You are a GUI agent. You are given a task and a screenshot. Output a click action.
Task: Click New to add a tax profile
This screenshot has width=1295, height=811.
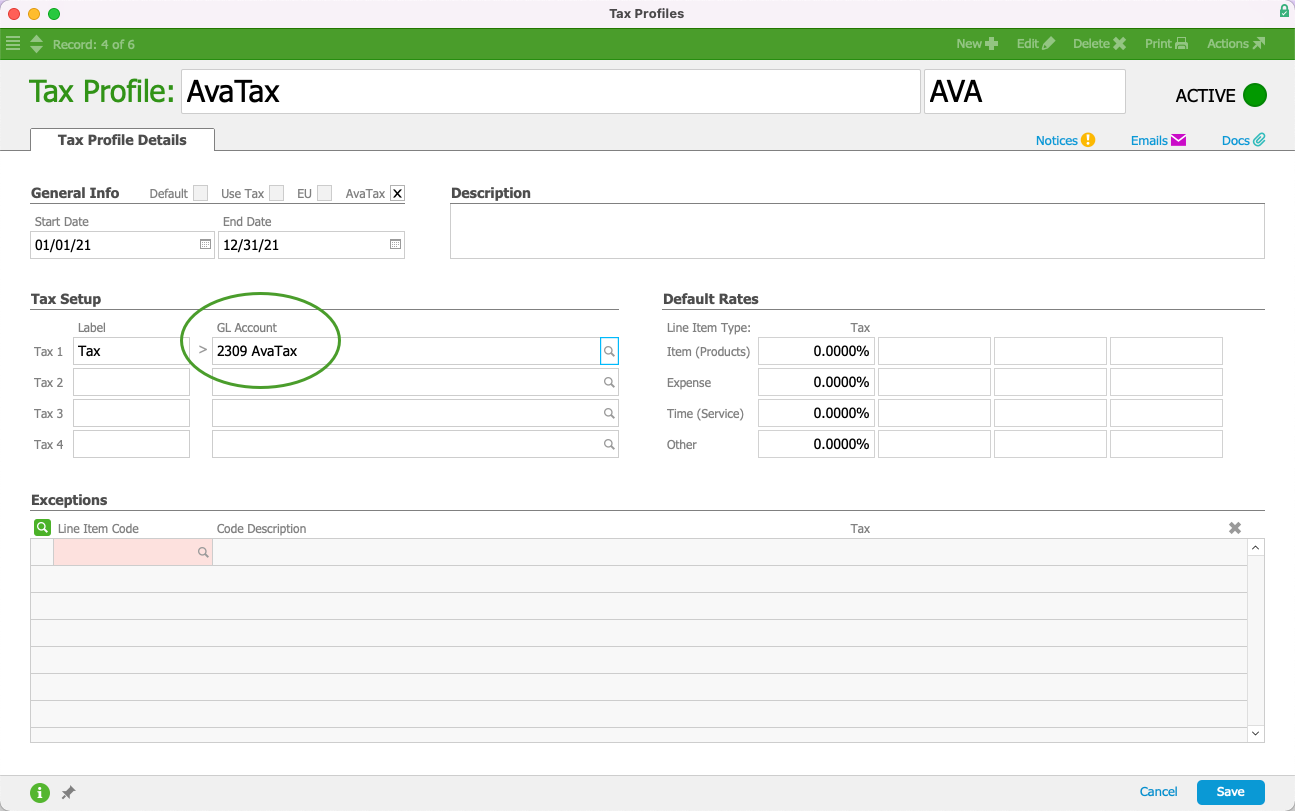pos(977,44)
